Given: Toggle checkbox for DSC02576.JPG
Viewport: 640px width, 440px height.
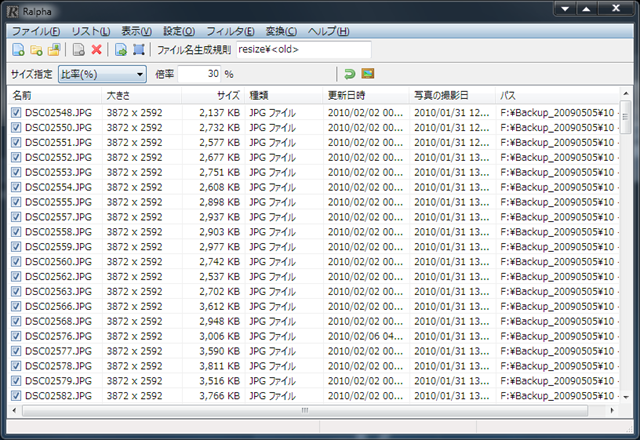Looking at the screenshot, I should pyautogui.click(x=16, y=336).
